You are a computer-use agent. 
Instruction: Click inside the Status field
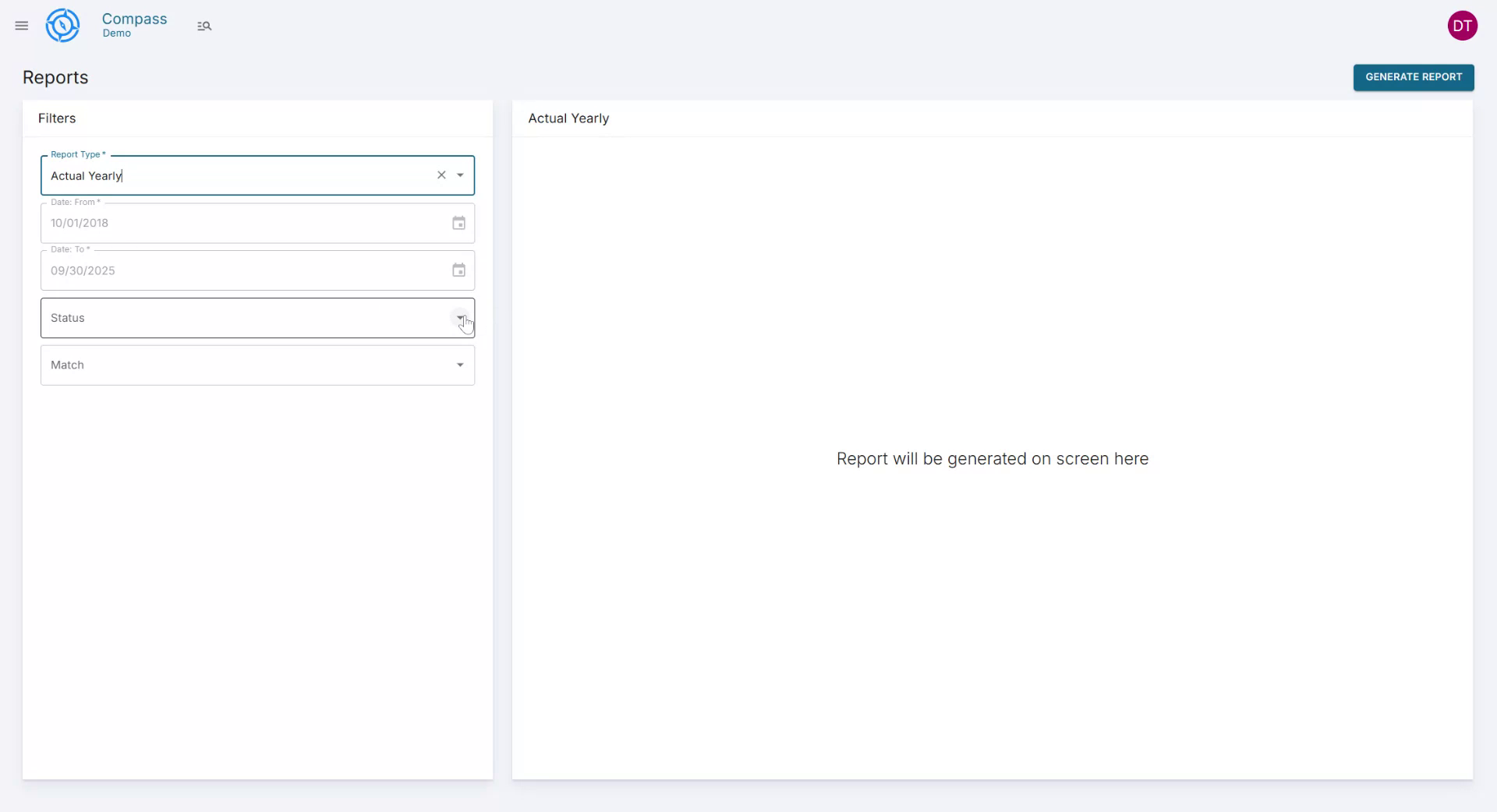coord(234,318)
